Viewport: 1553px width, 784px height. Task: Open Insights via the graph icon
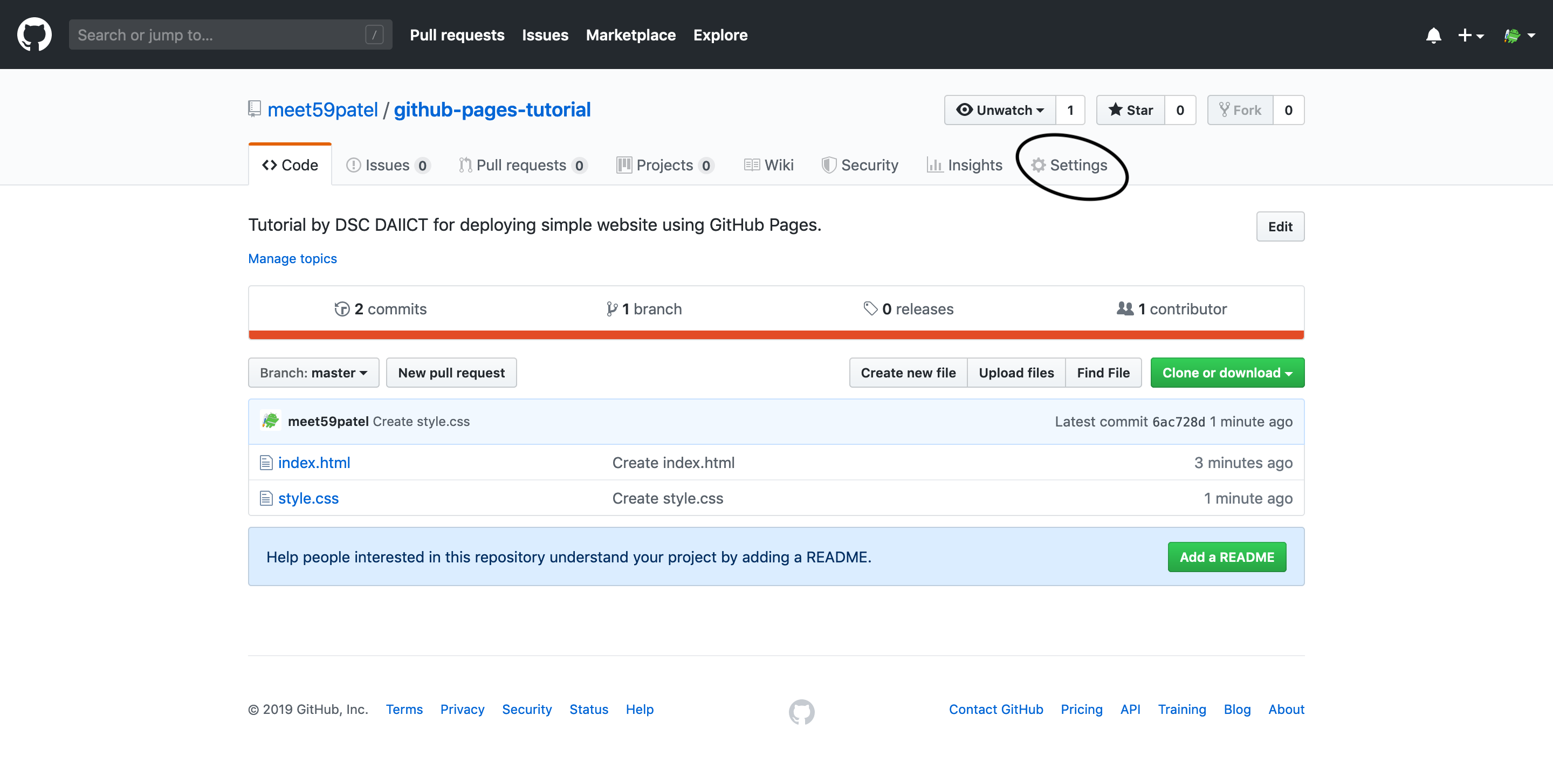(x=934, y=164)
